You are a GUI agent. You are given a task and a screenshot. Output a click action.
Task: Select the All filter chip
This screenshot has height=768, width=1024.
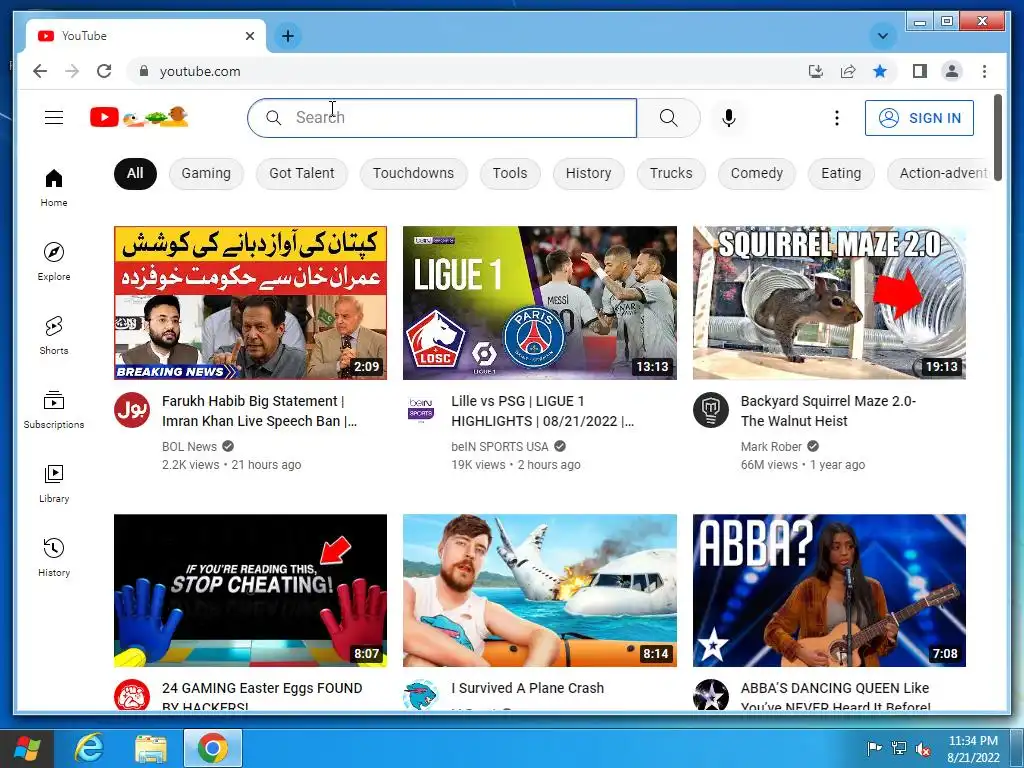coord(135,173)
